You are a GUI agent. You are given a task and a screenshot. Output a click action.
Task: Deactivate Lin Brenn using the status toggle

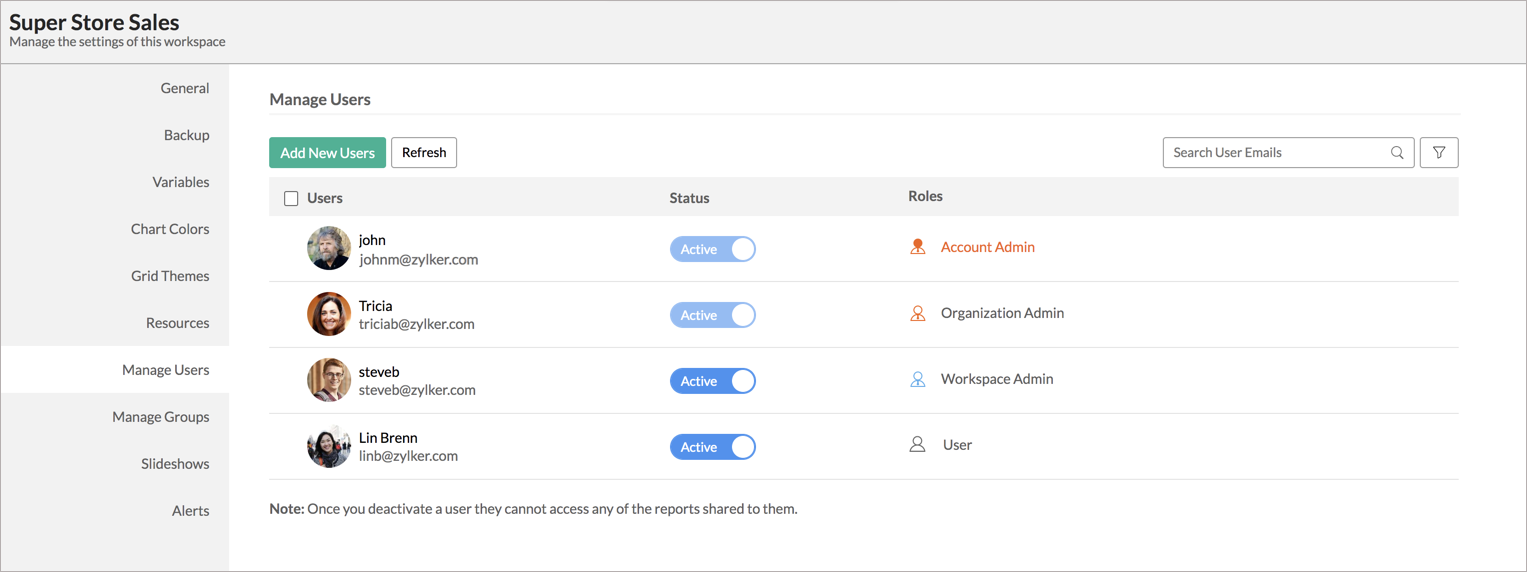[713, 447]
